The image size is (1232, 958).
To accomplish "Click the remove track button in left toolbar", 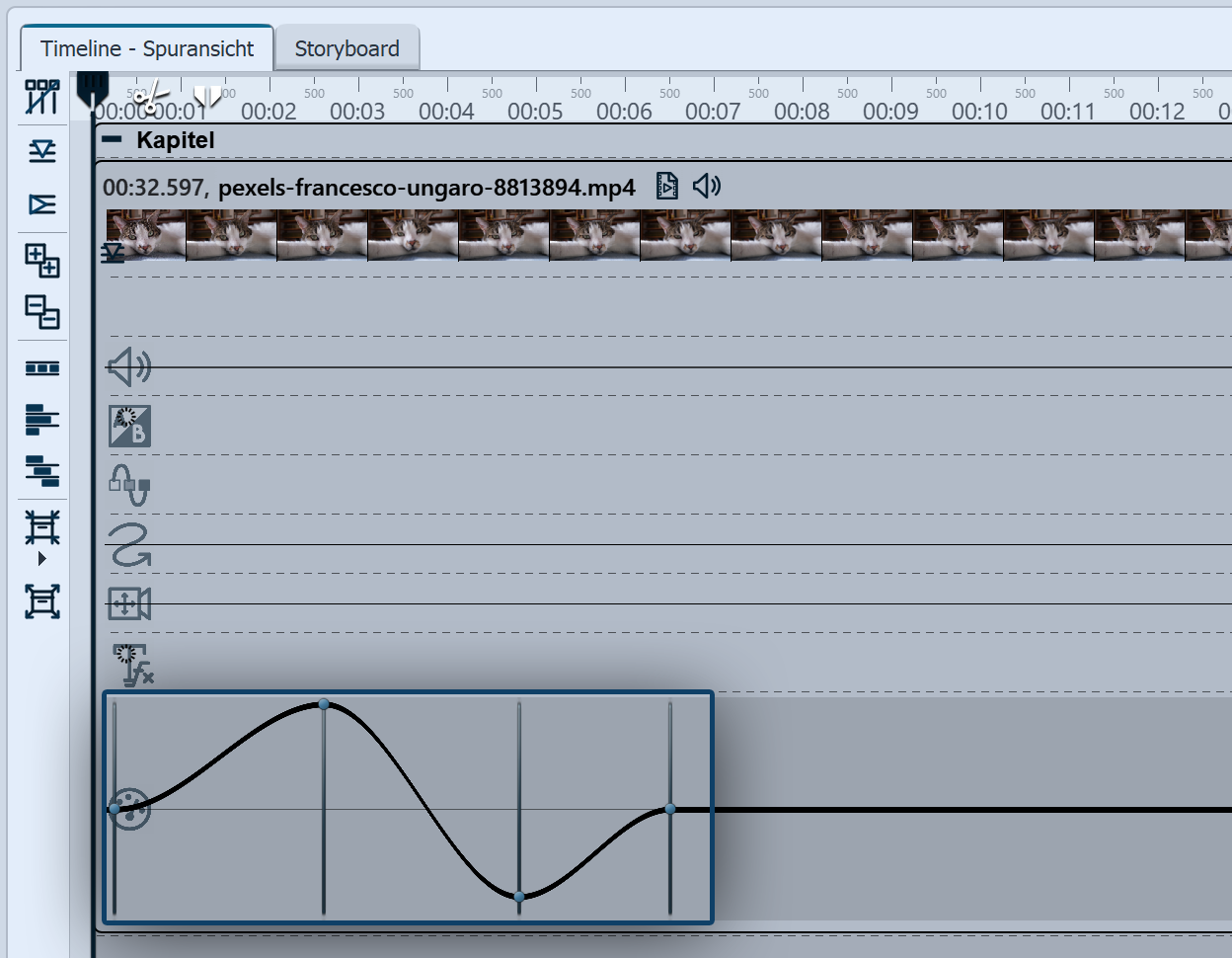I will point(41,312).
